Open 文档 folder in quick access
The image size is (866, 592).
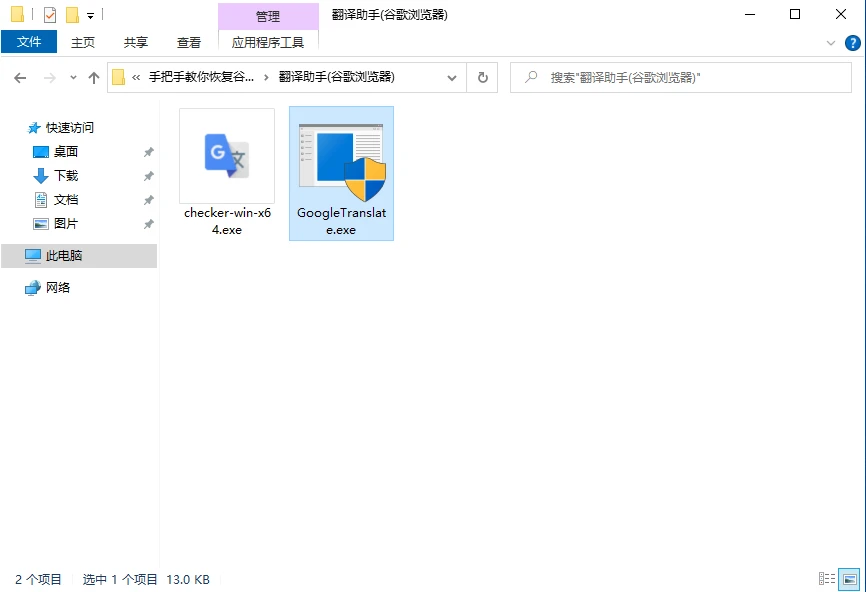(66, 199)
